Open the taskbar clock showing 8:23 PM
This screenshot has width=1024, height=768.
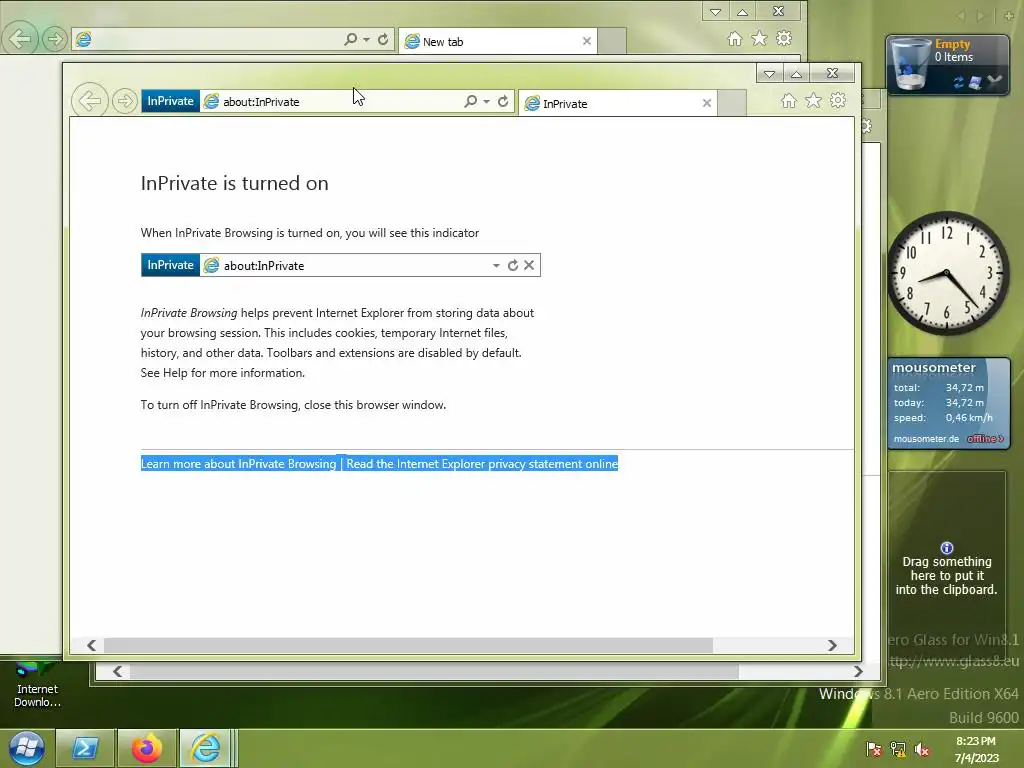[x=976, y=749]
